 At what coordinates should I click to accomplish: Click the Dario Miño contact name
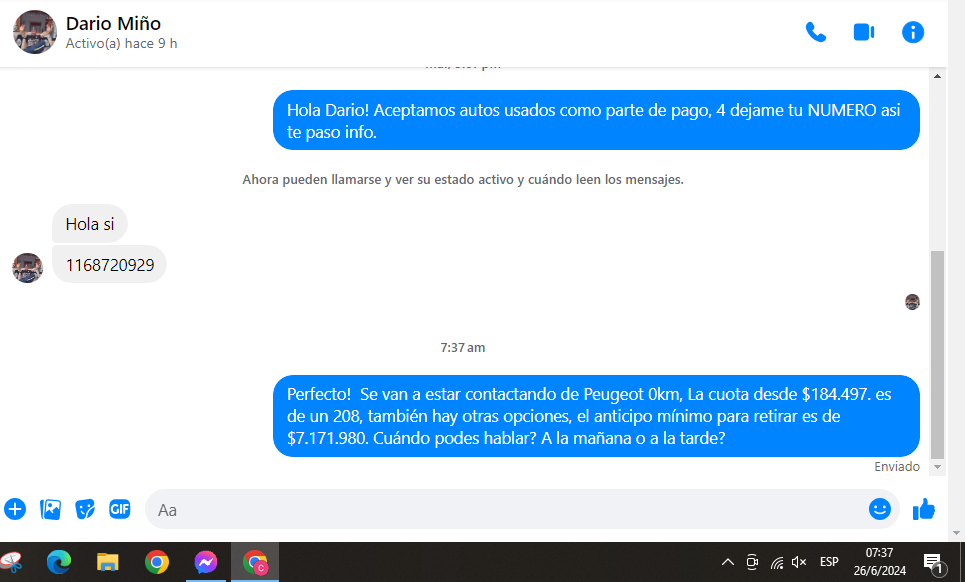[113, 23]
